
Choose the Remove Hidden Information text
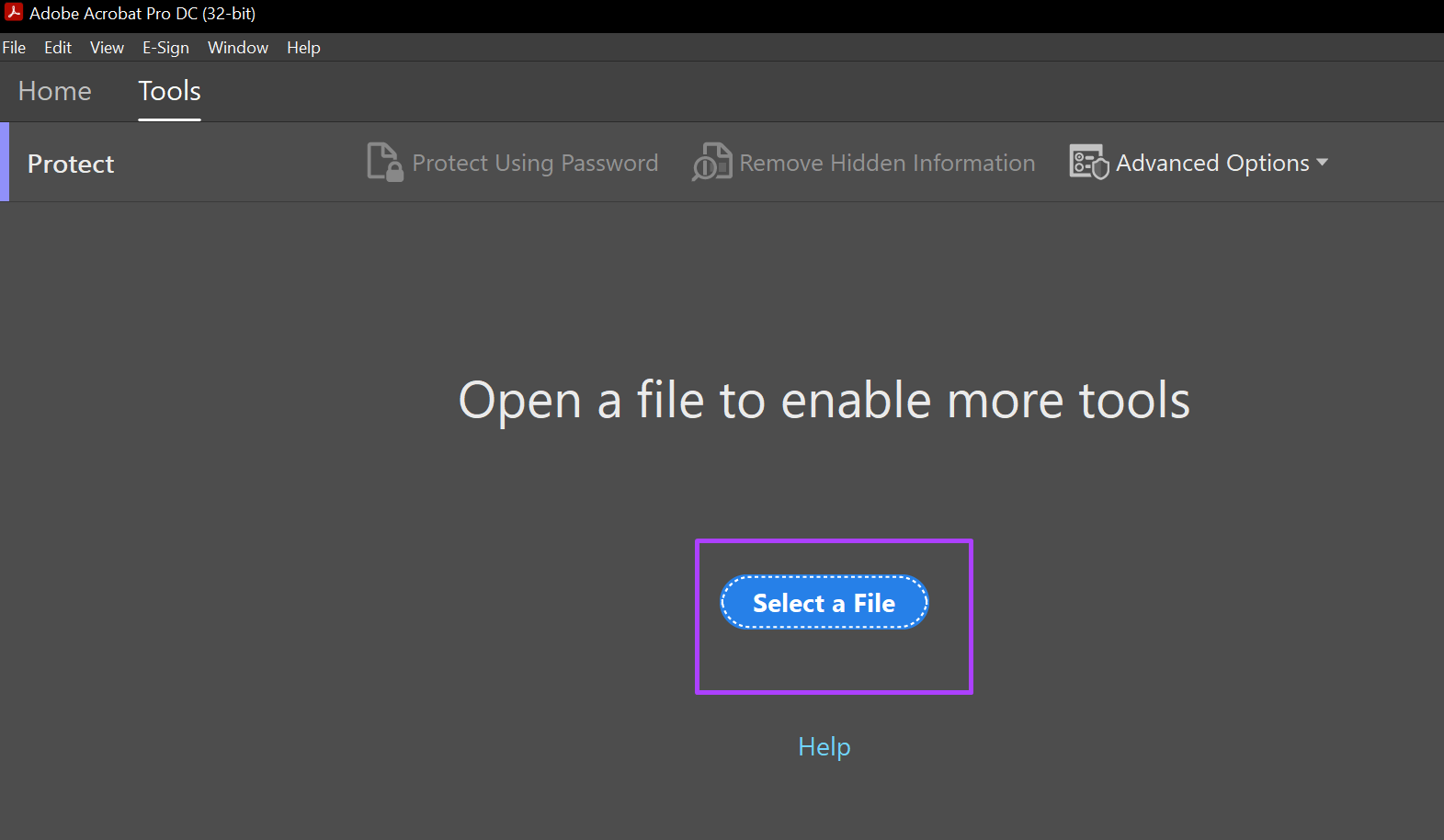point(887,163)
